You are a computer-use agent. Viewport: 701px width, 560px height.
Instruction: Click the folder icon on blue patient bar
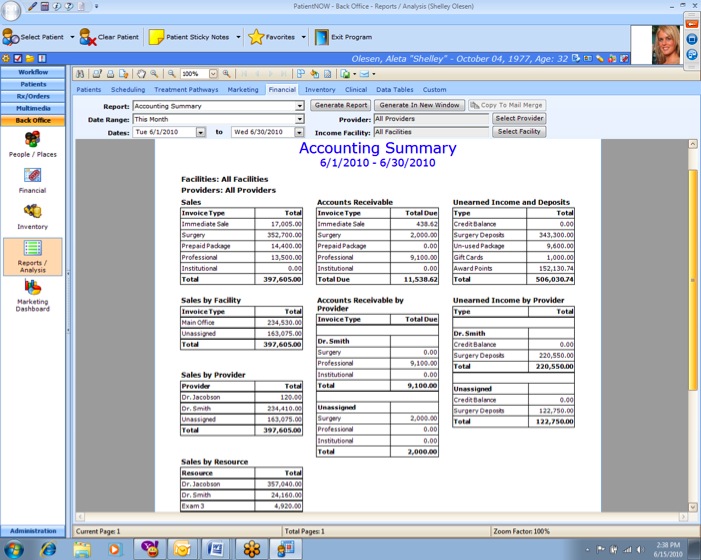point(30,59)
